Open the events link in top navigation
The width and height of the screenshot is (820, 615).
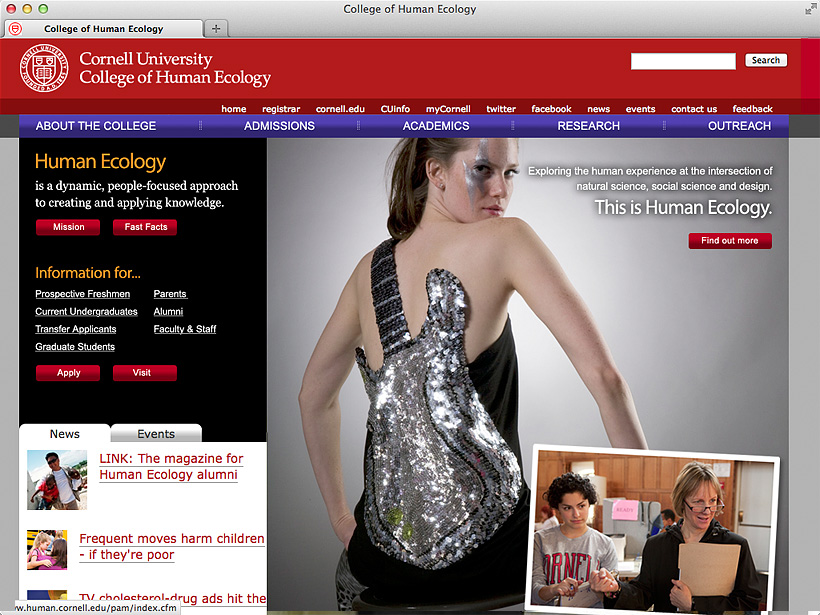(x=640, y=109)
